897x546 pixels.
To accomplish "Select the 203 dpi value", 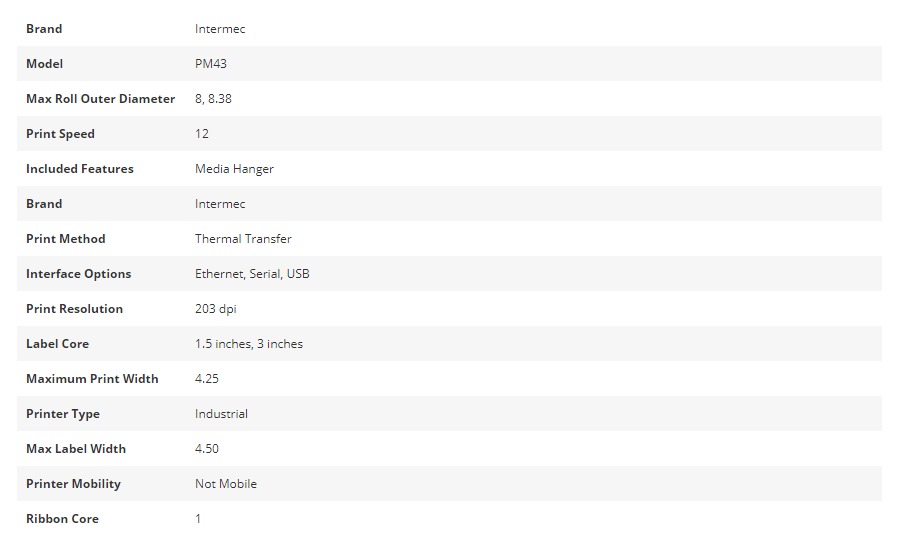I will [x=215, y=309].
